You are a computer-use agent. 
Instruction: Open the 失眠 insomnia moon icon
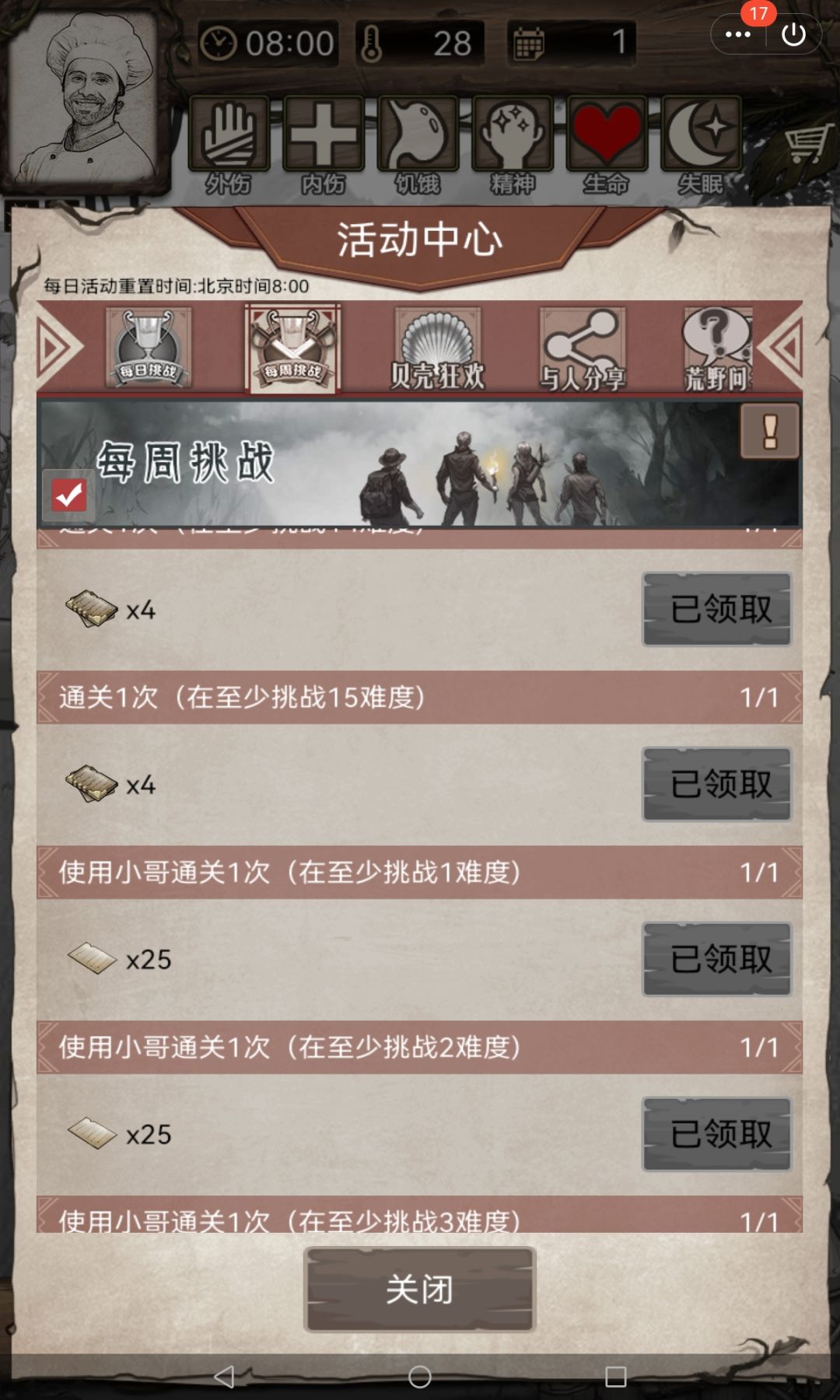[701, 134]
